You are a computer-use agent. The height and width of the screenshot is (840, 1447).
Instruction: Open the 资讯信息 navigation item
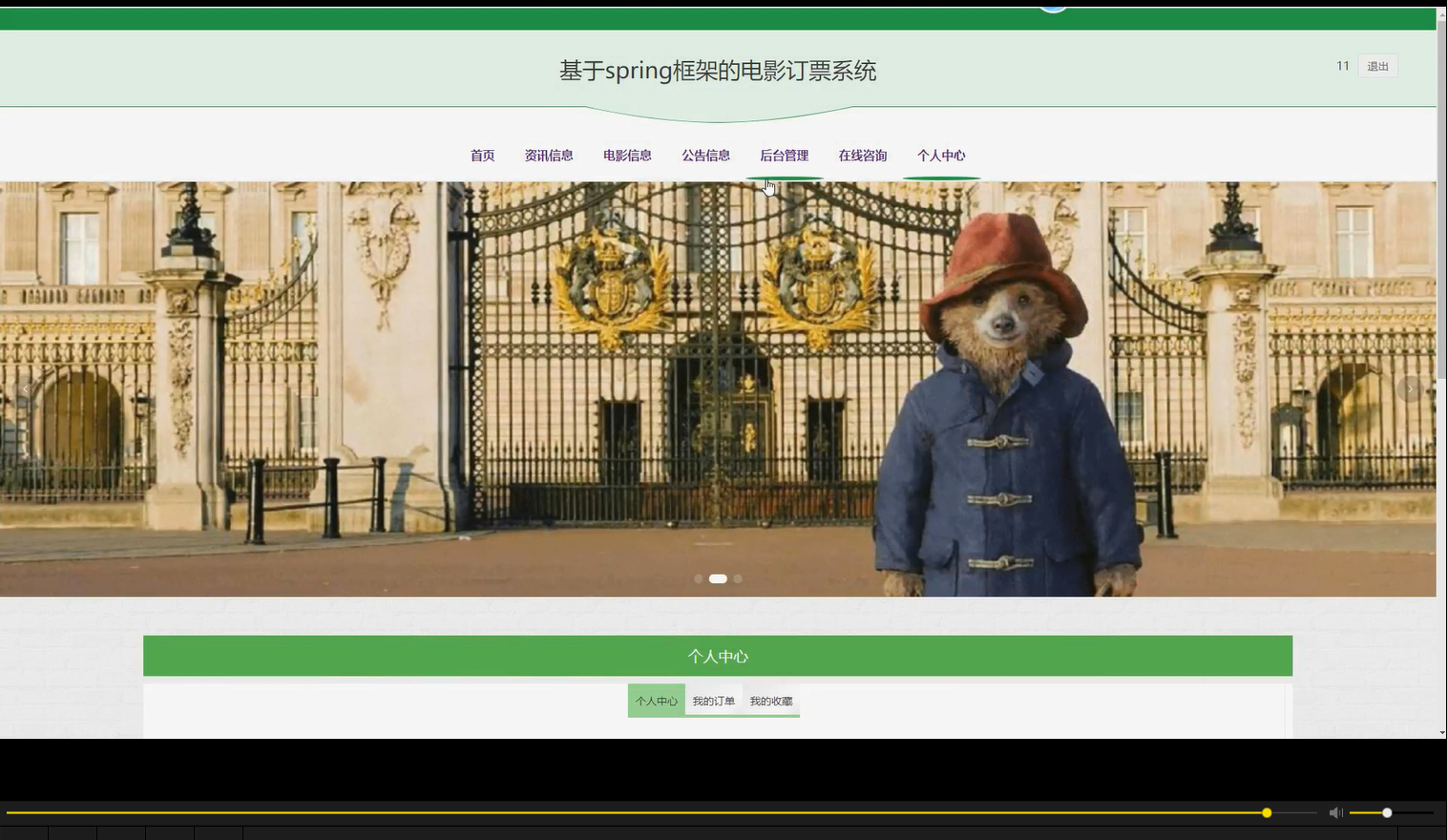[549, 155]
